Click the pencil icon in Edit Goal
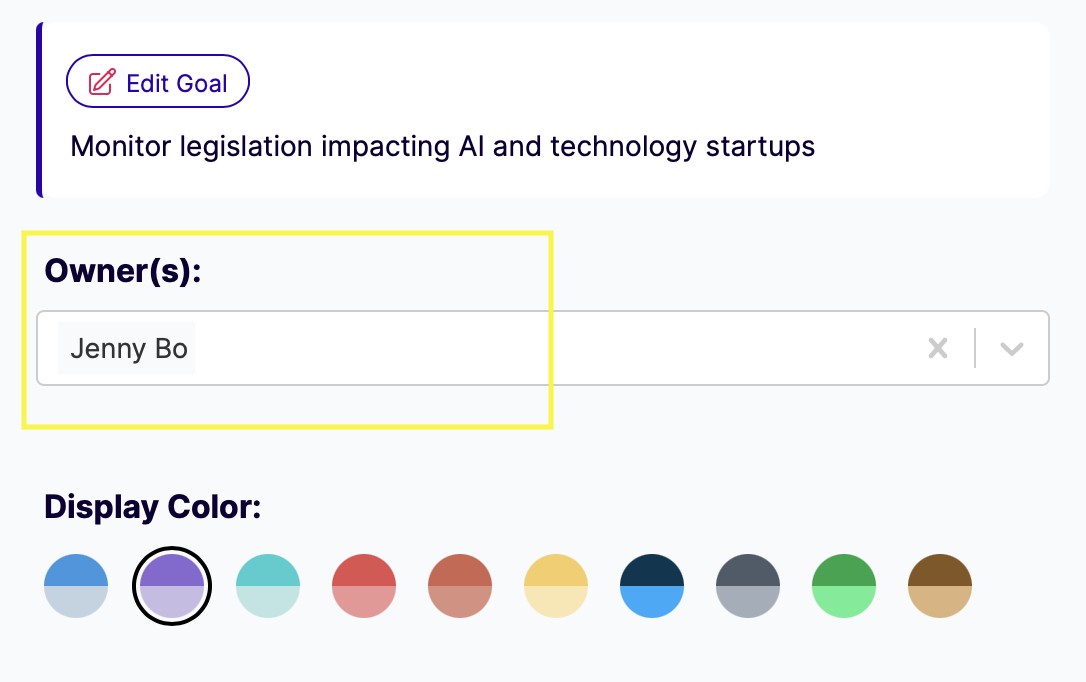The width and height of the screenshot is (1086, 682). (102, 82)
